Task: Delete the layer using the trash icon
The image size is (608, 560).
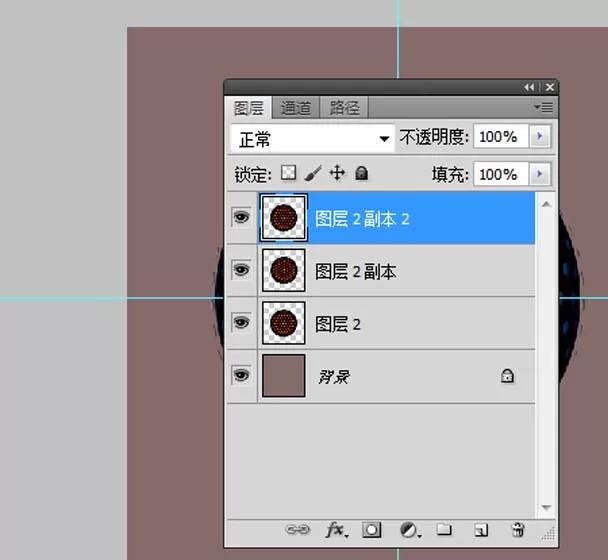Action: tap(518, 529)
